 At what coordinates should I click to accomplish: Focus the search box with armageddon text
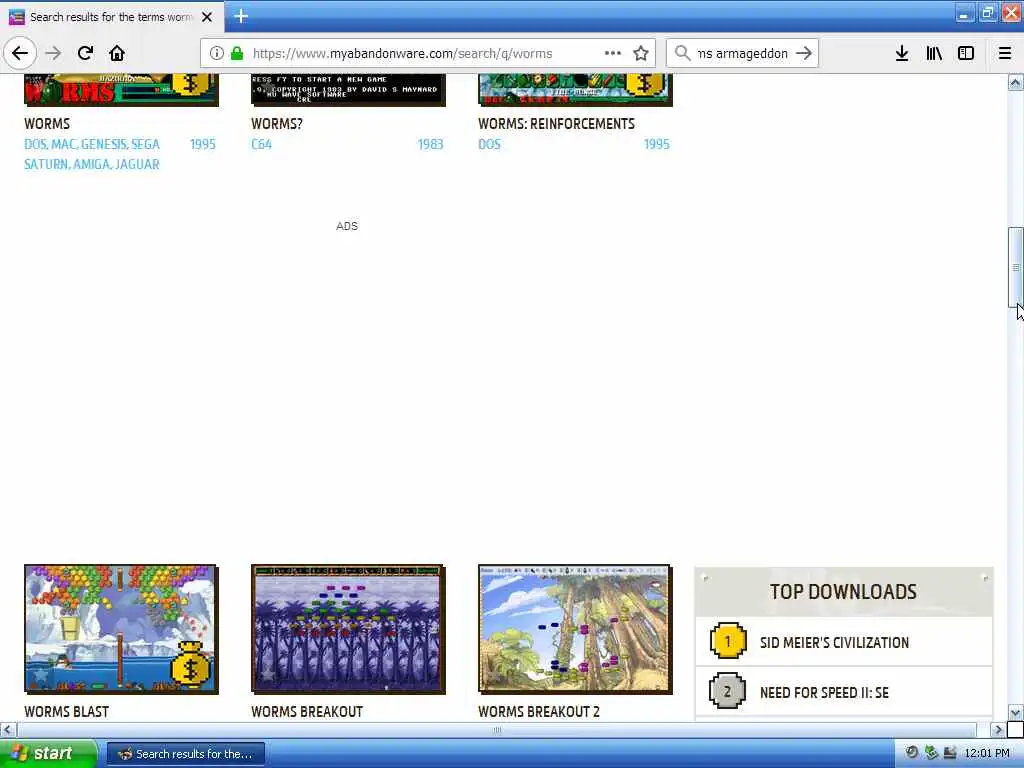tap(743, 54)
